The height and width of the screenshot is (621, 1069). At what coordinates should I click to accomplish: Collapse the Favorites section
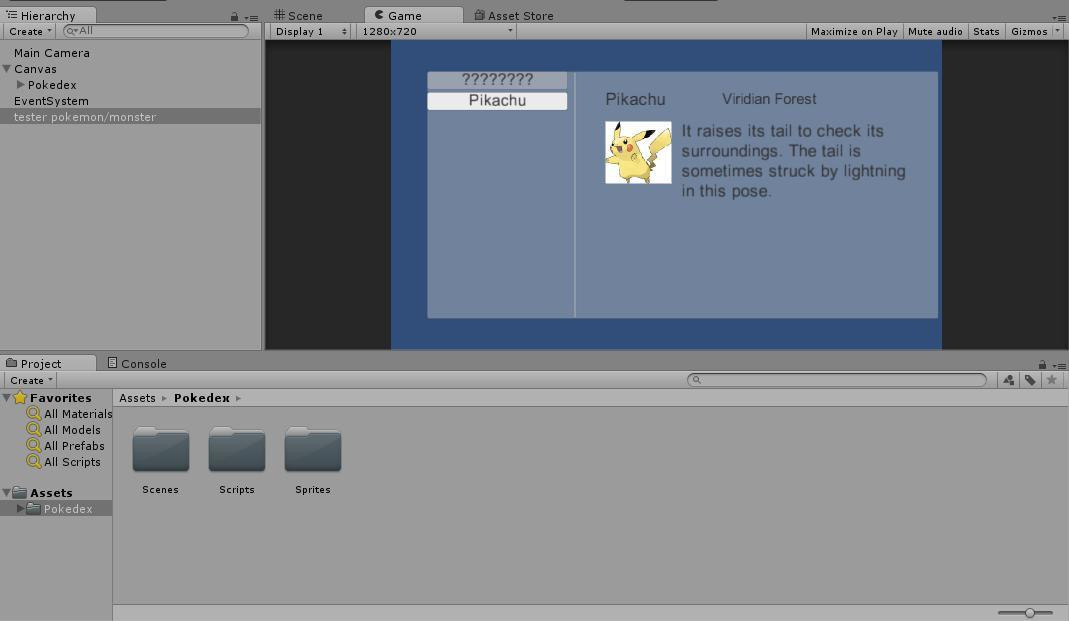(7, 397)
